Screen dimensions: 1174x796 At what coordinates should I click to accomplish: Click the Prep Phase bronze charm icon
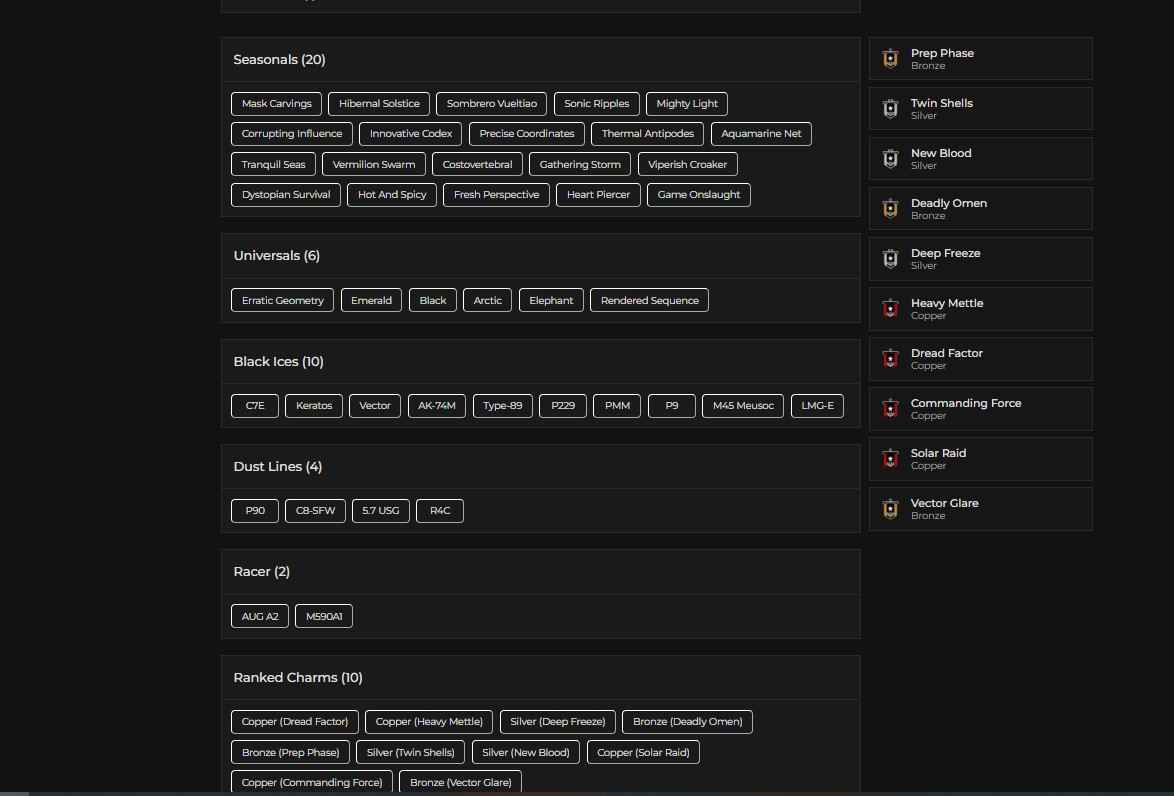(890, 59)
